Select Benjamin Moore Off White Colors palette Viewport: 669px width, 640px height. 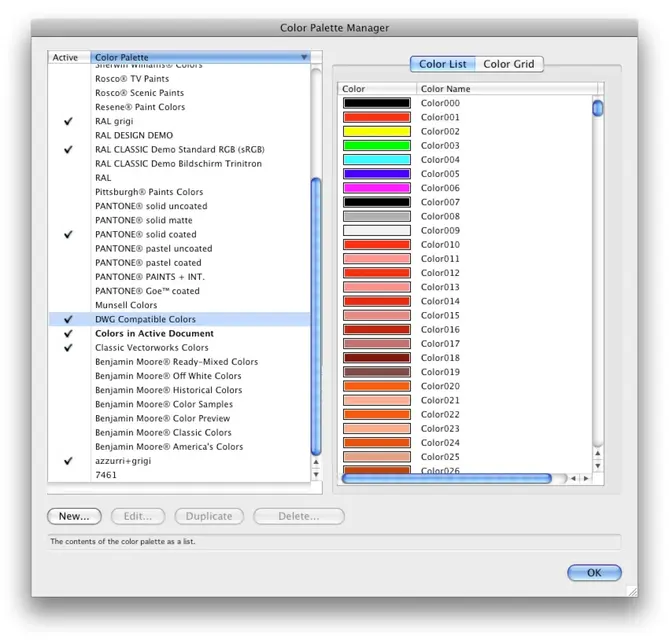click(168, 376)
